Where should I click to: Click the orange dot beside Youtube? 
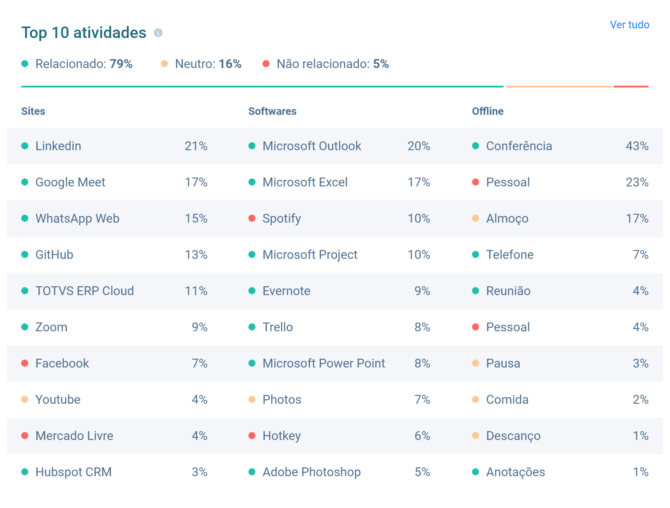25,399
